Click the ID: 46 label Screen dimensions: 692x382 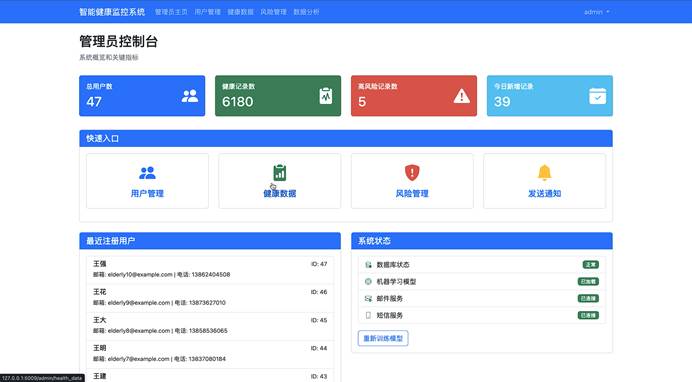[319, 292]
